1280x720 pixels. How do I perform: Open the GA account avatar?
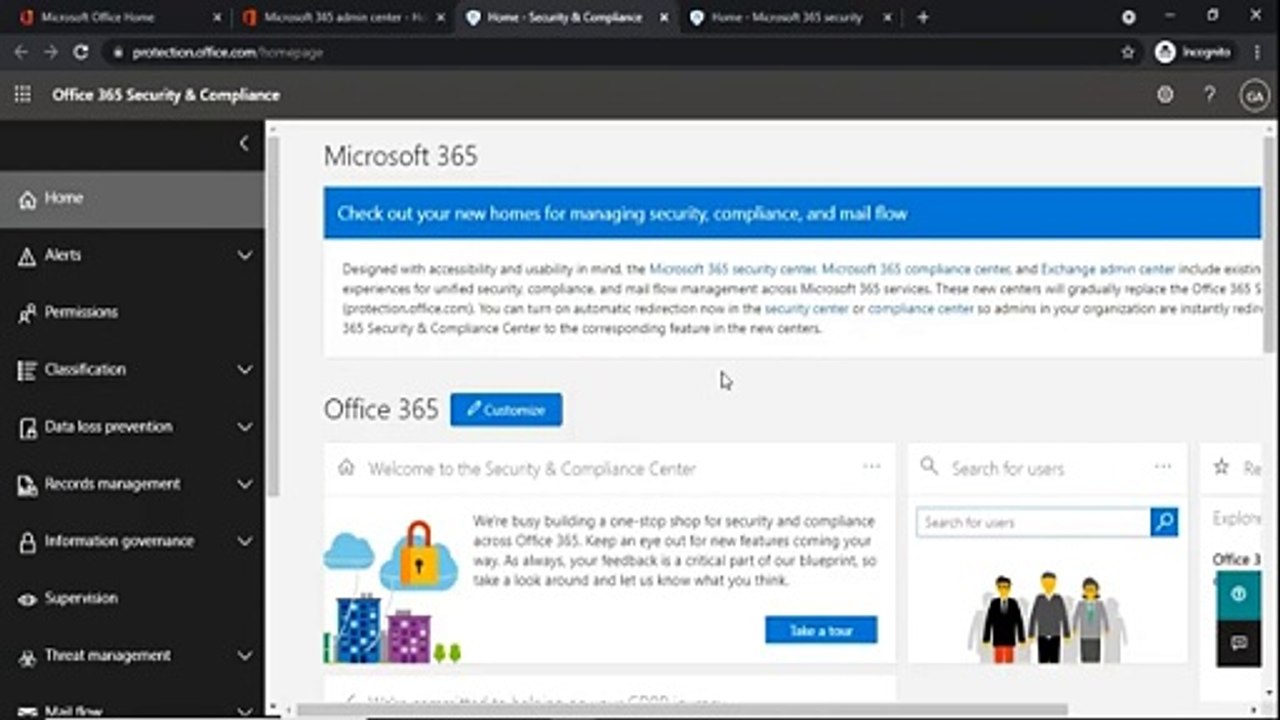pyautogui.click(x=1254, y=95)
